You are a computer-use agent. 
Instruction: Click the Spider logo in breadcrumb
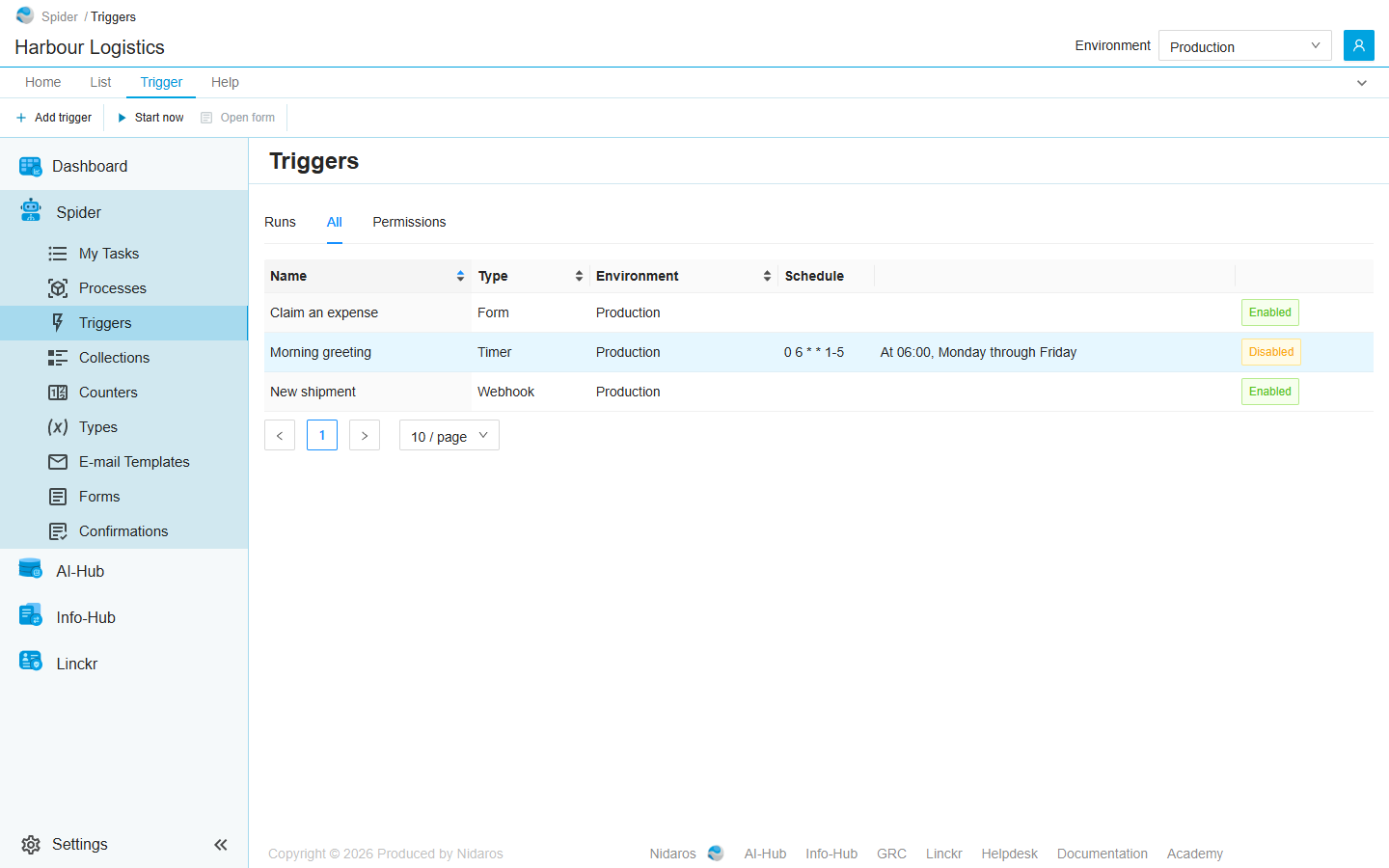(25, 15)
